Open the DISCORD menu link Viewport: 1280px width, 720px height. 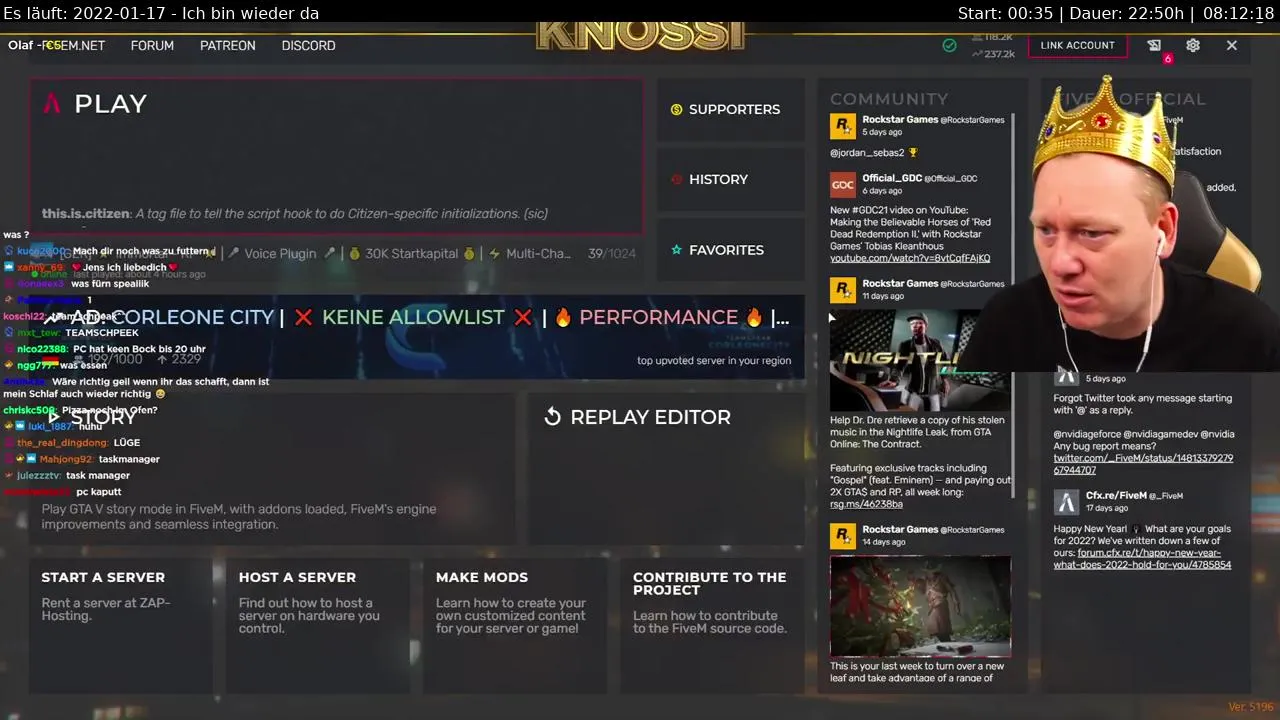coord(308,45)
